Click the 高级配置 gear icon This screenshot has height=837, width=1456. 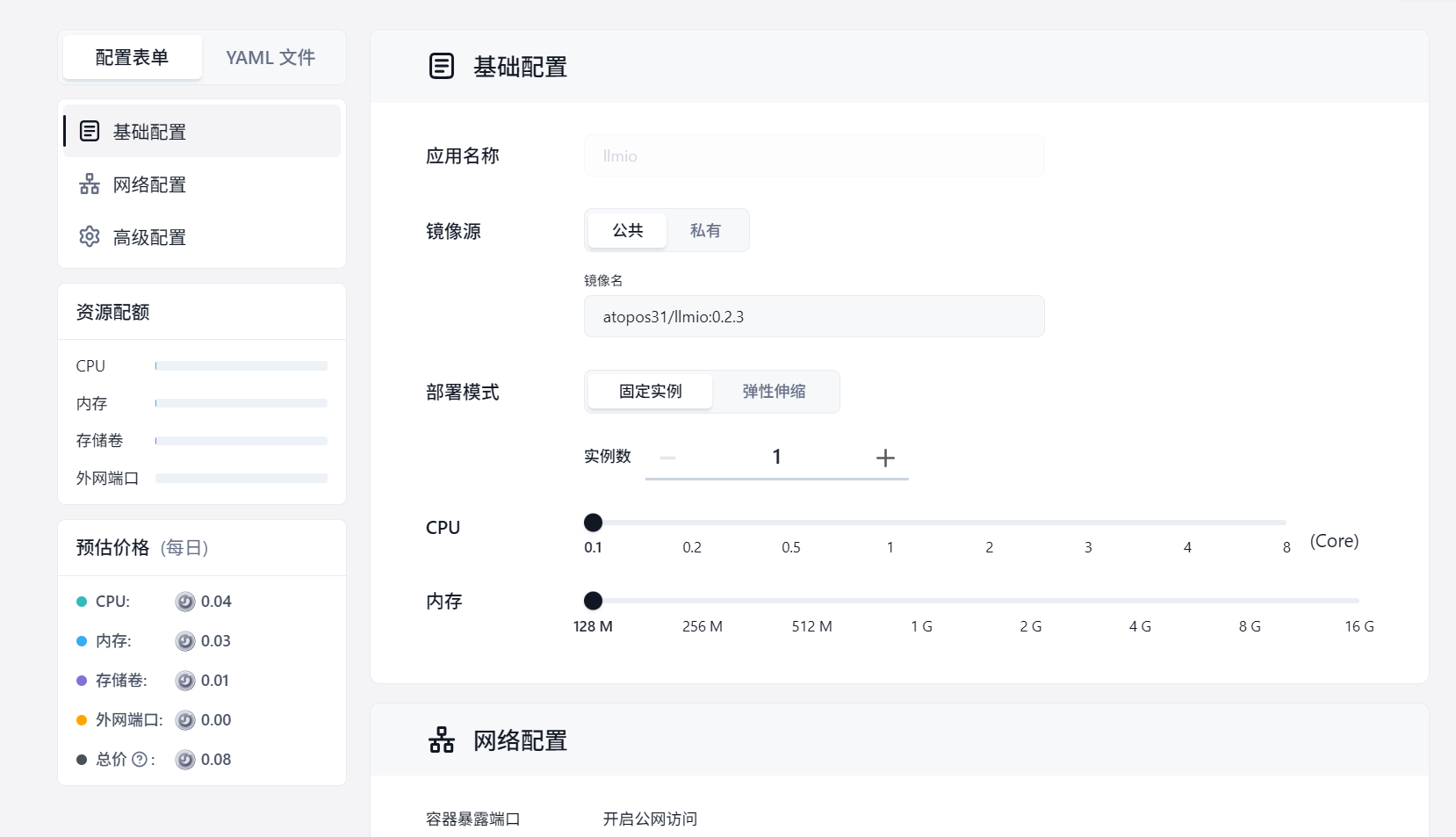click(x=90, y=237)
